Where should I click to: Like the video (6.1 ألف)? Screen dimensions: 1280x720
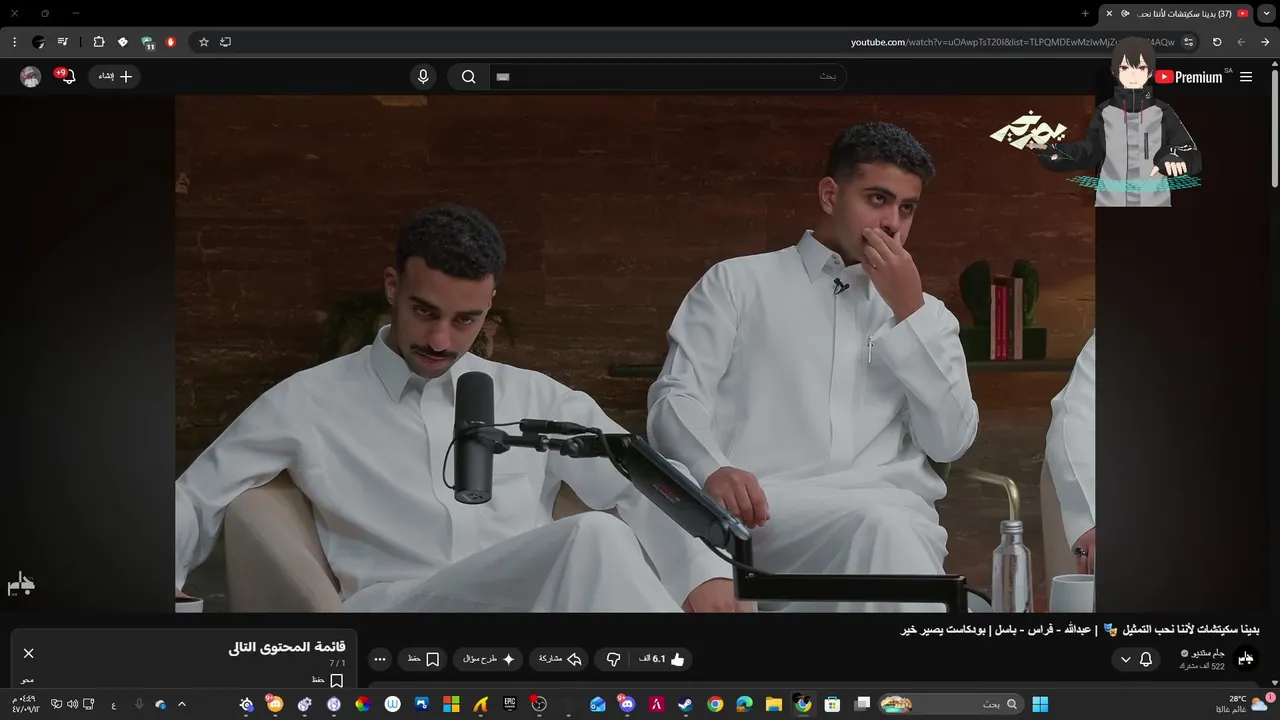[663, 659]
